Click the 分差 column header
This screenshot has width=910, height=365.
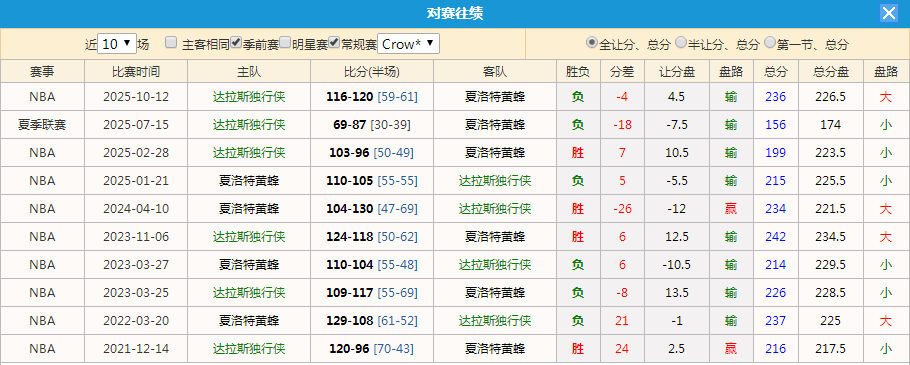pos(622,72)
